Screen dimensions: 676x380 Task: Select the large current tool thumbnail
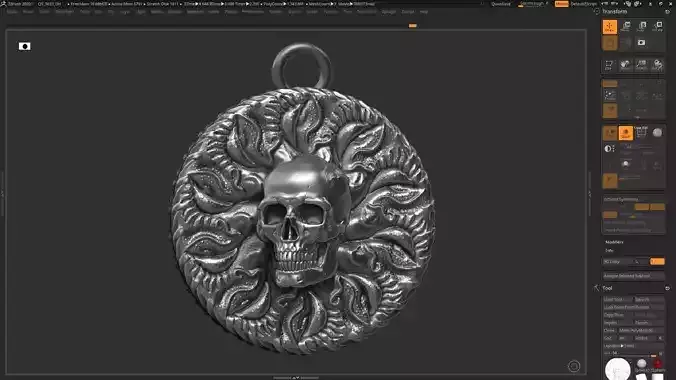[617, 369]
